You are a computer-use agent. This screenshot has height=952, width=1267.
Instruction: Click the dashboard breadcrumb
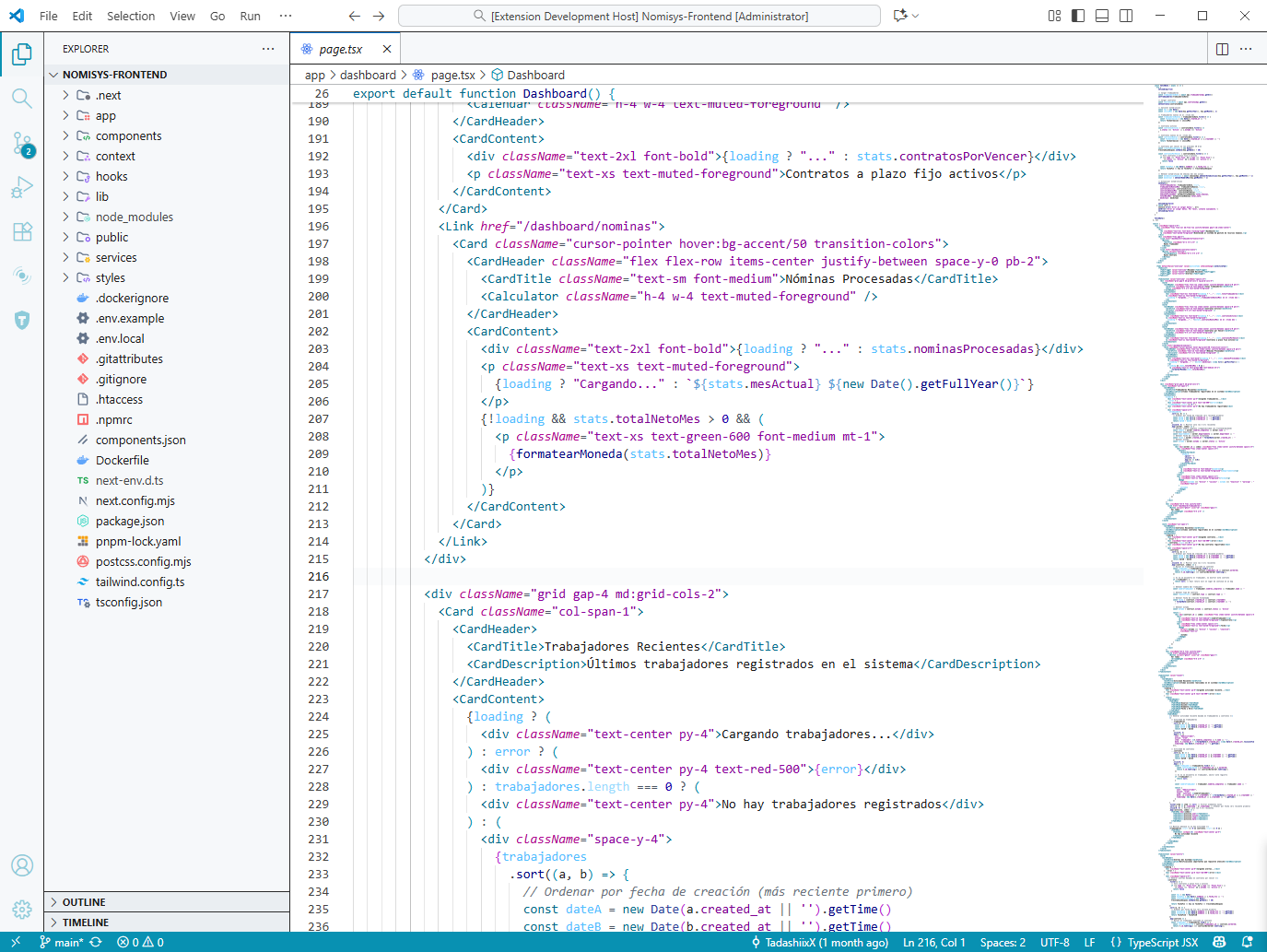368,75
